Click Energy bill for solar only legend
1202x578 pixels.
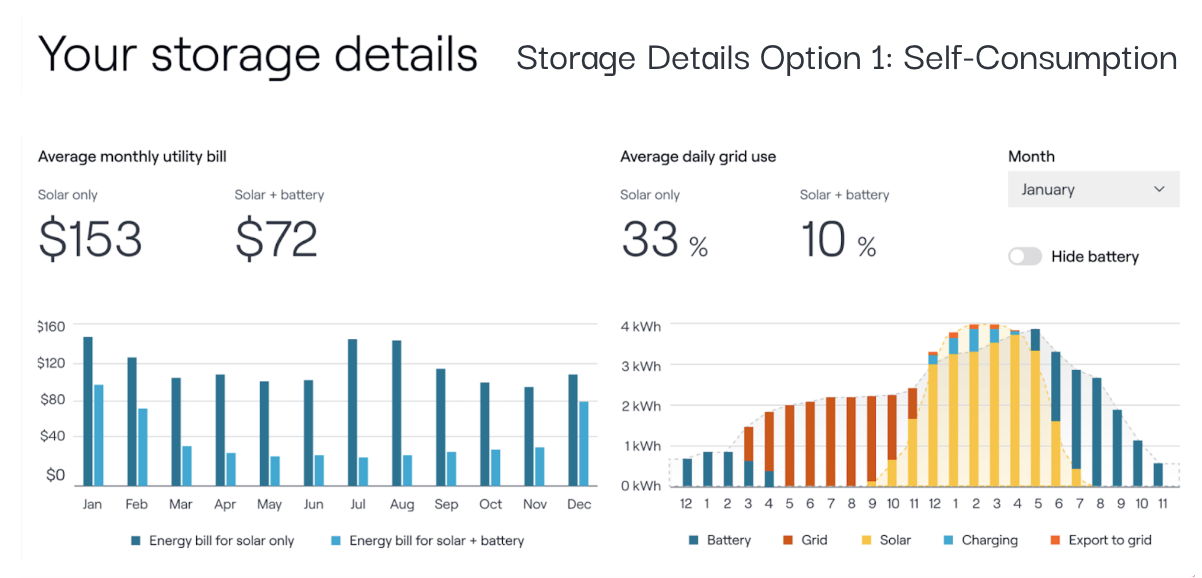point(212,541)
